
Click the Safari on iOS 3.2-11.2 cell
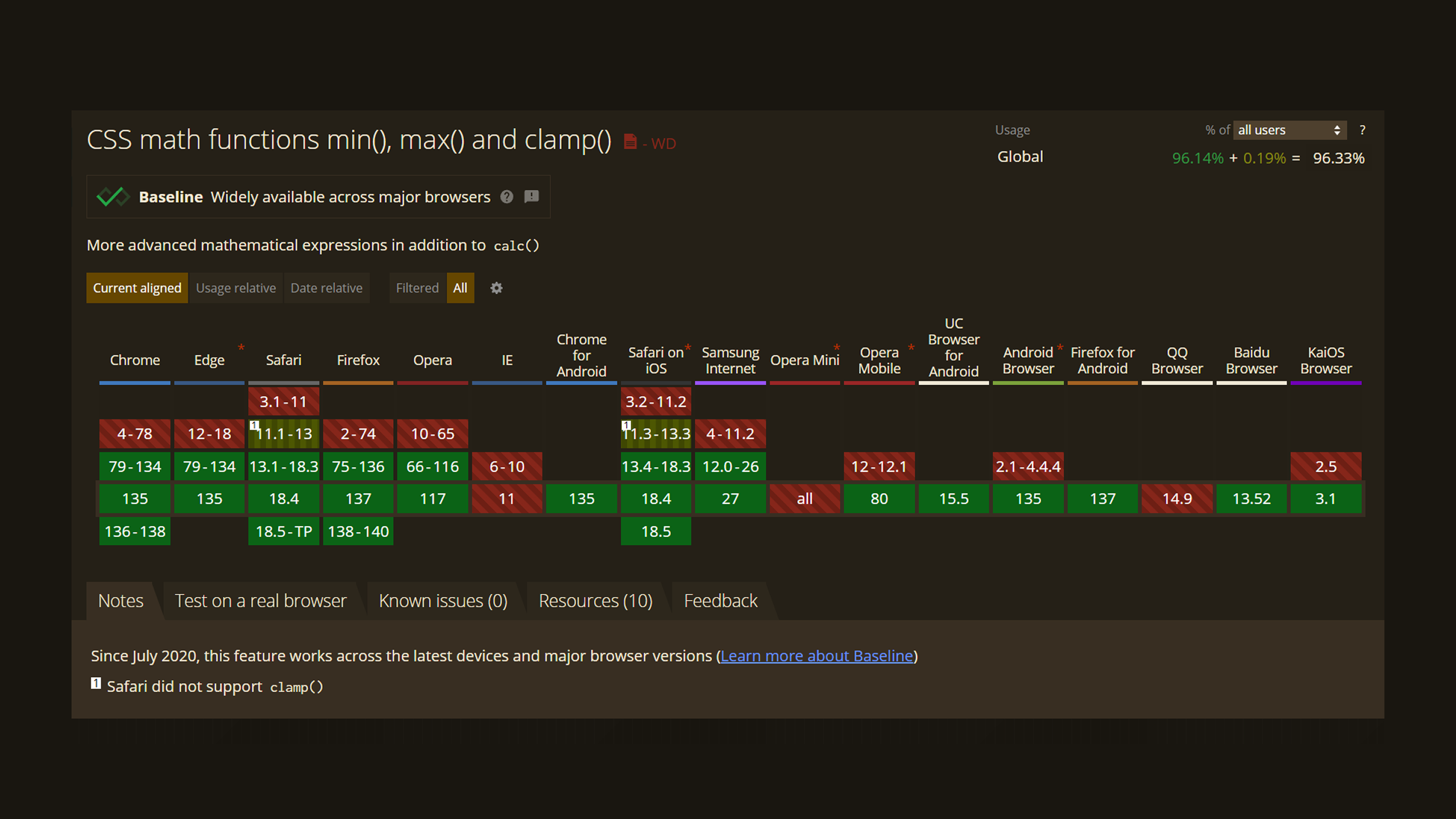point(656,402)
